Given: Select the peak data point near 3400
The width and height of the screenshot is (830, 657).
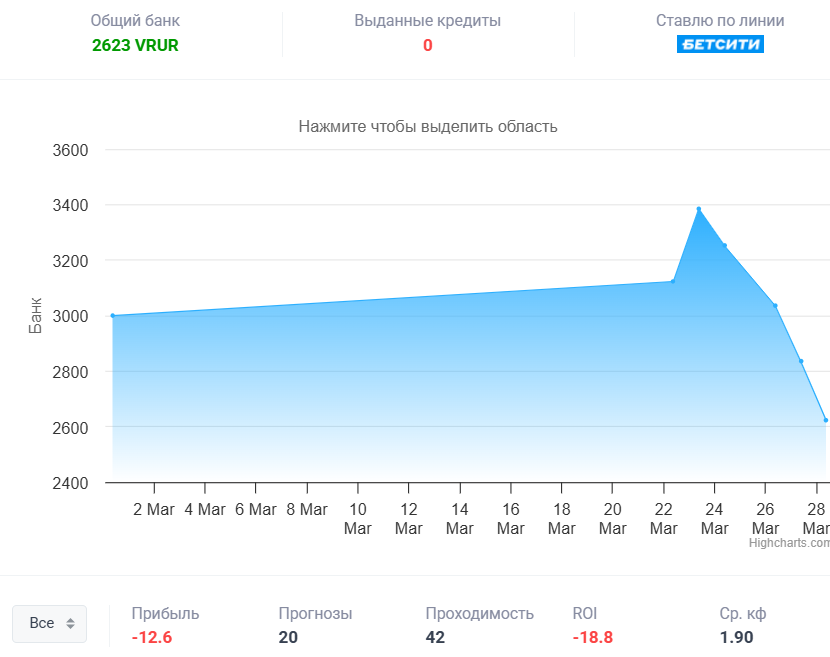Looking at the screenshot, I should click(699, 209).
